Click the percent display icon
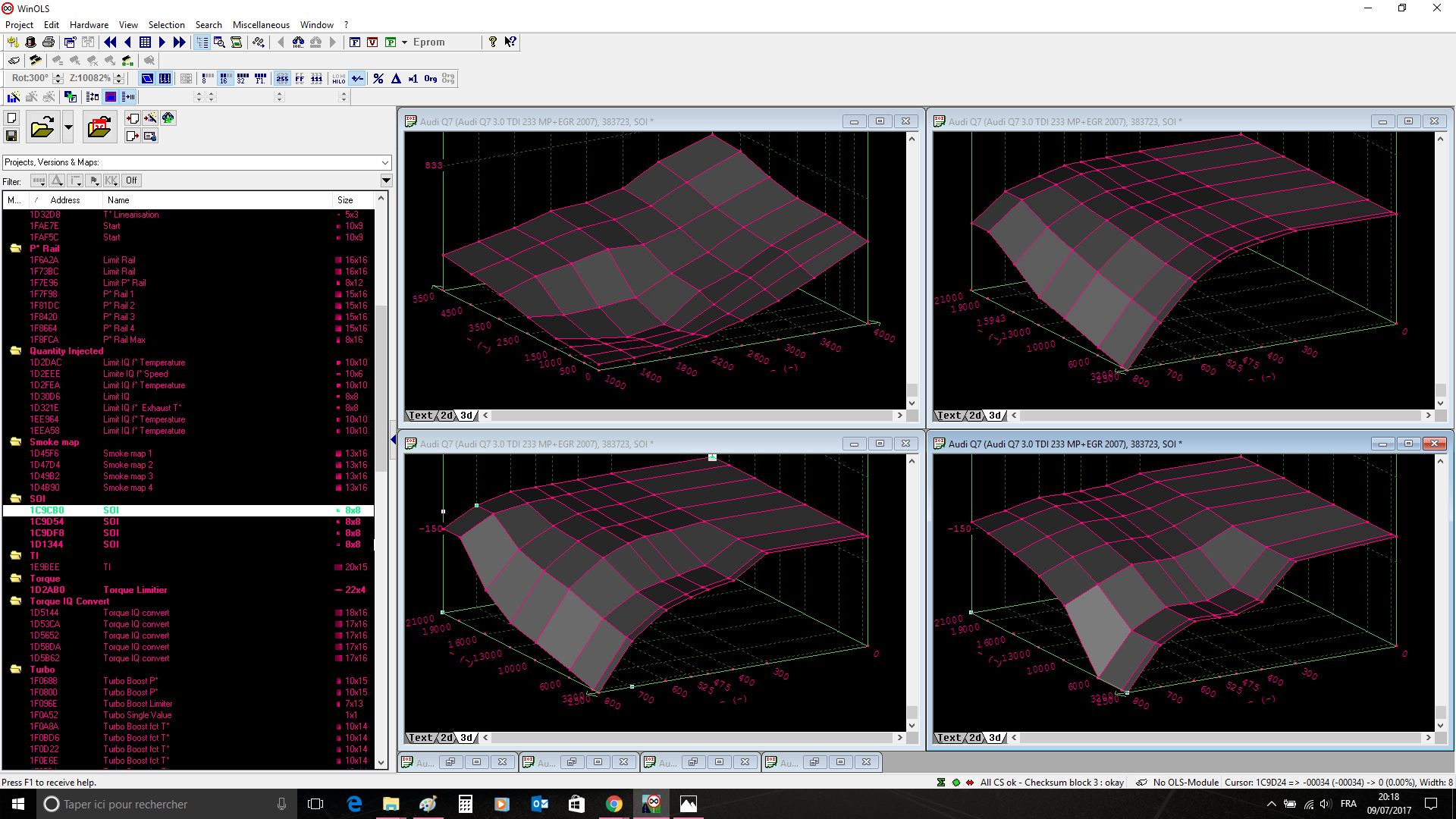The image size is (1456, 819). [x=378, y=78]
